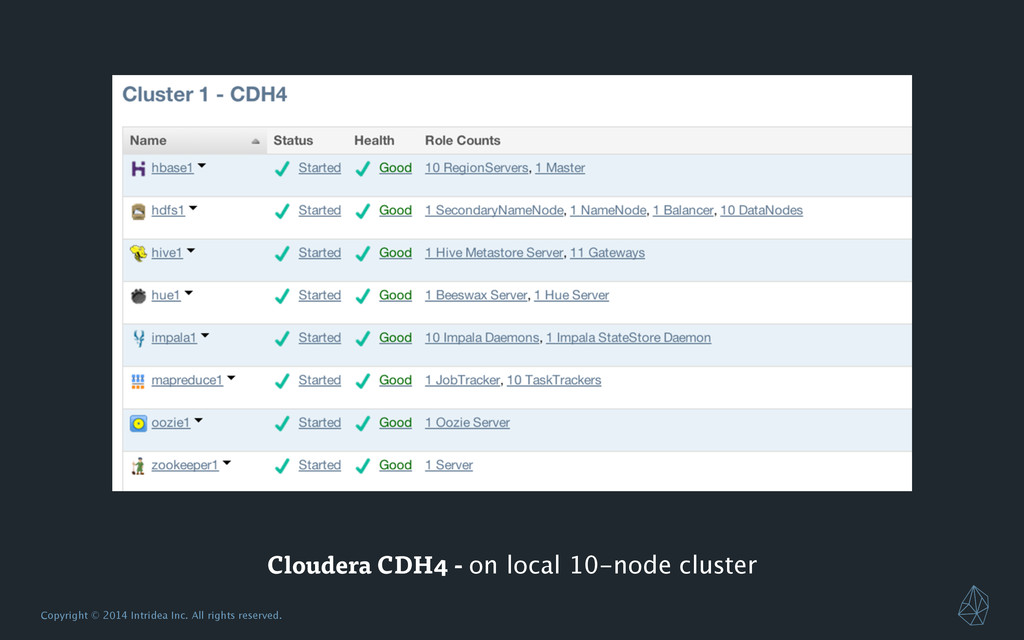Viewport: 1024px width, 640px height.
Task: Open the 1 Hive Metastore Server link
Action: click(x=494, y=253)
